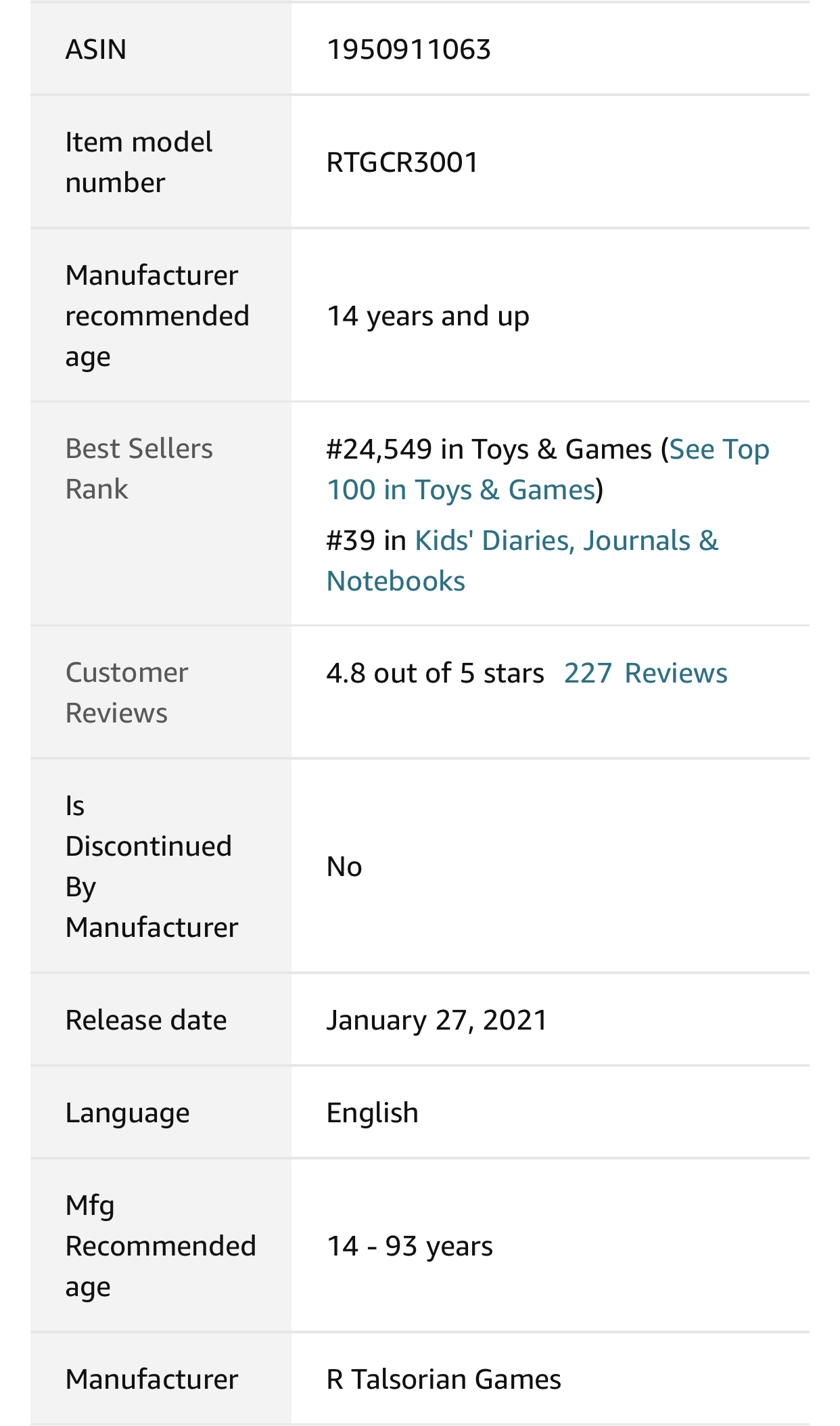The image size is (840, 1426).
Task: Click the "14 years and up" value
Action: point(427,317)
